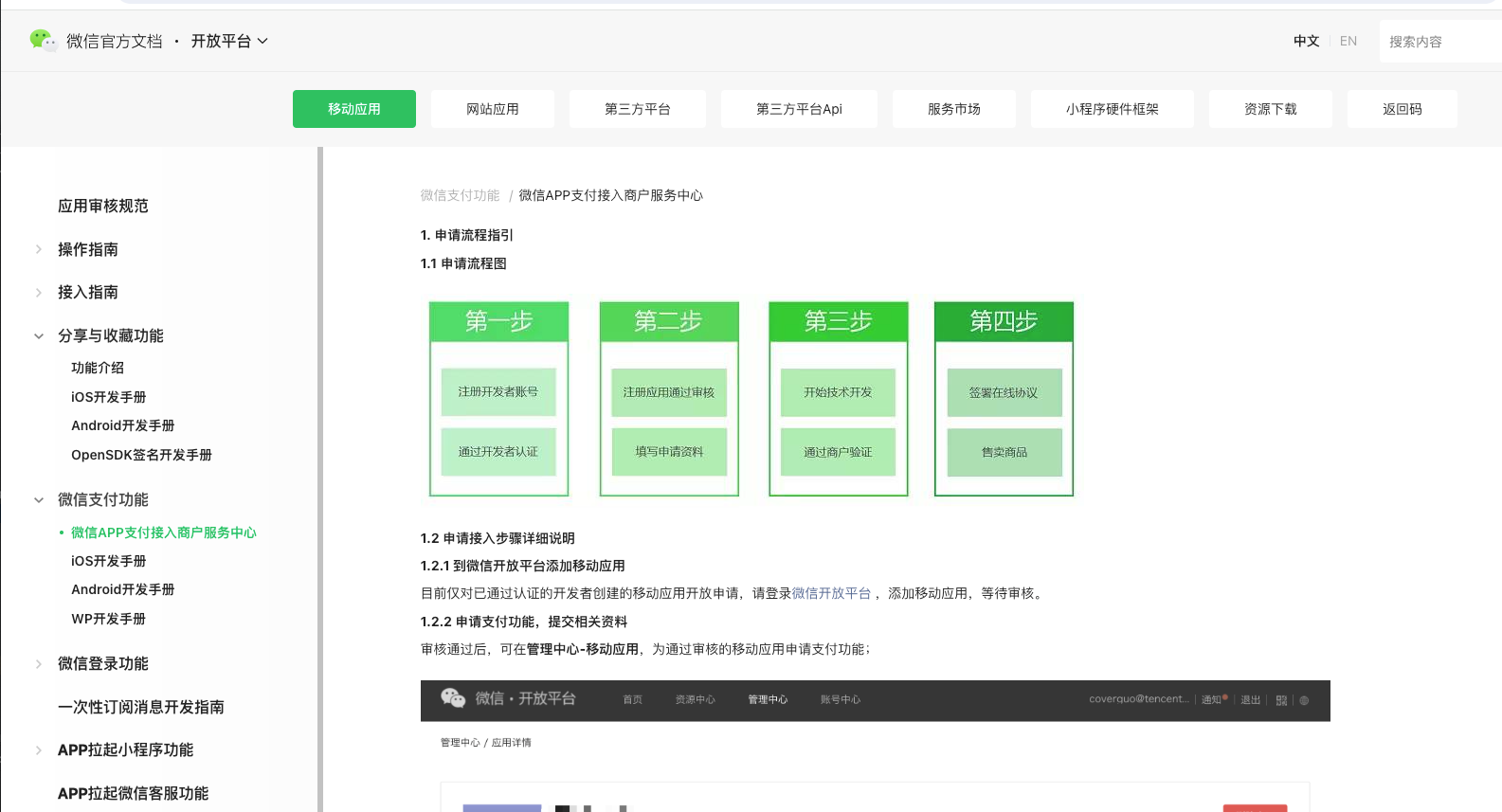Viewport: 1502px width, 812px height.
Task: Select 微信APP支付接入商户服务中心 in the sidebar
Action: point(164,532)
